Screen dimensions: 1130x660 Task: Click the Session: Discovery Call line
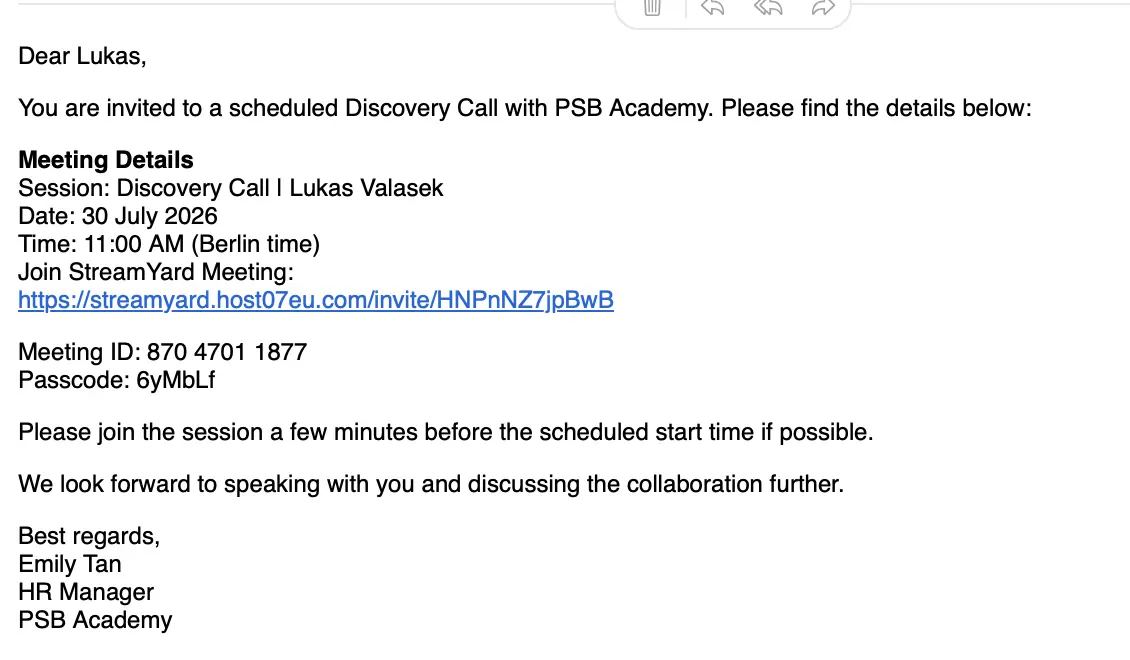(x=231, y=188)
